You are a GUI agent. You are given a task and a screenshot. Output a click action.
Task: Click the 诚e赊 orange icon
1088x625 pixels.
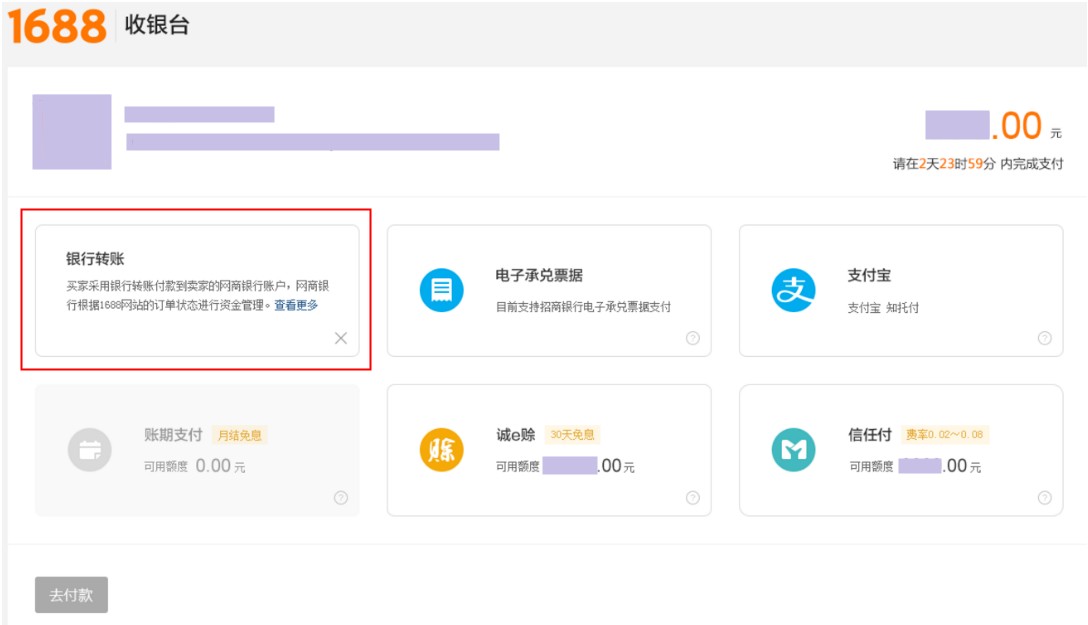441,450
